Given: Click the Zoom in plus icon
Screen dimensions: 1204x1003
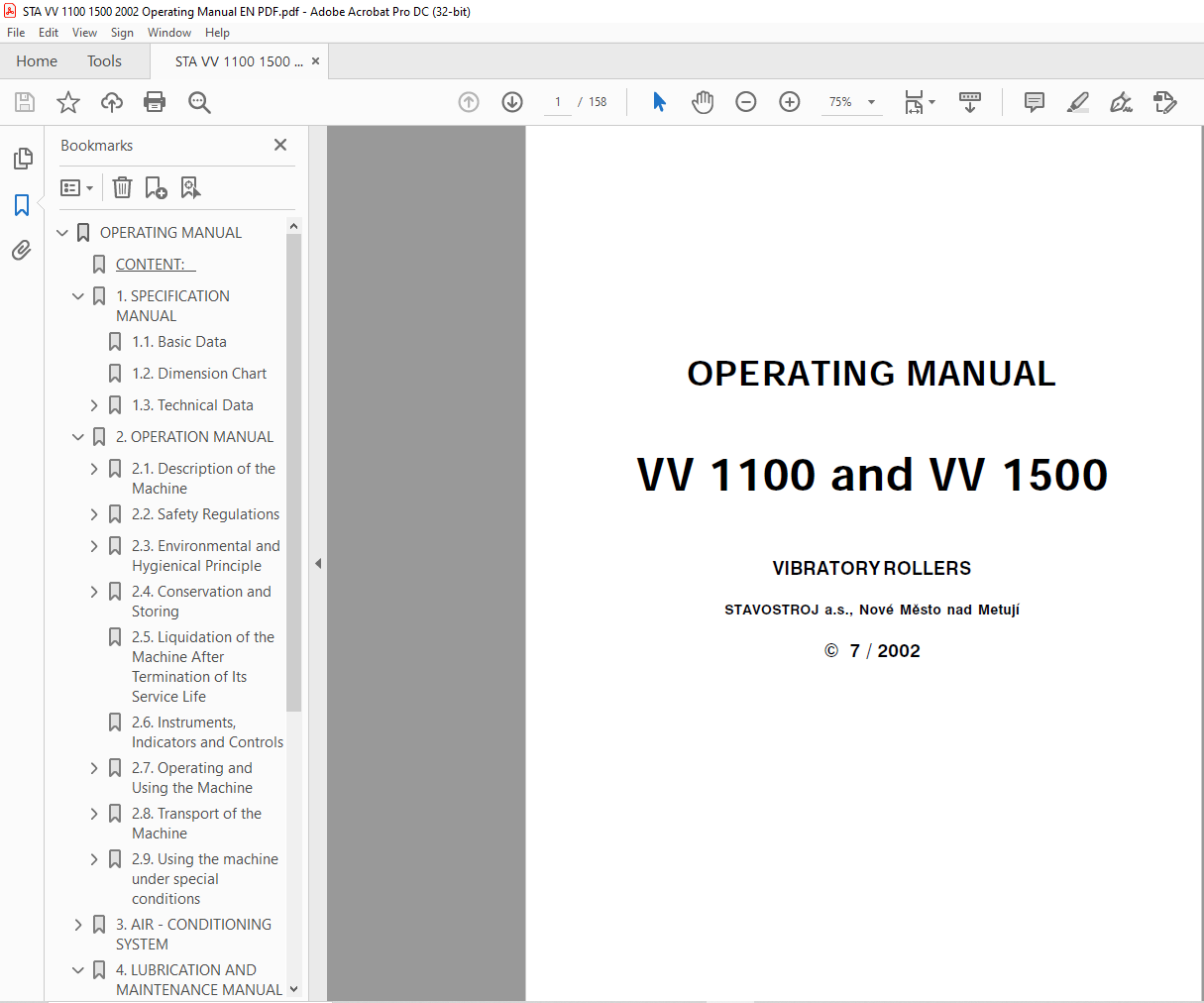Looking at the screenshot, I should click(x=790, y=102).
